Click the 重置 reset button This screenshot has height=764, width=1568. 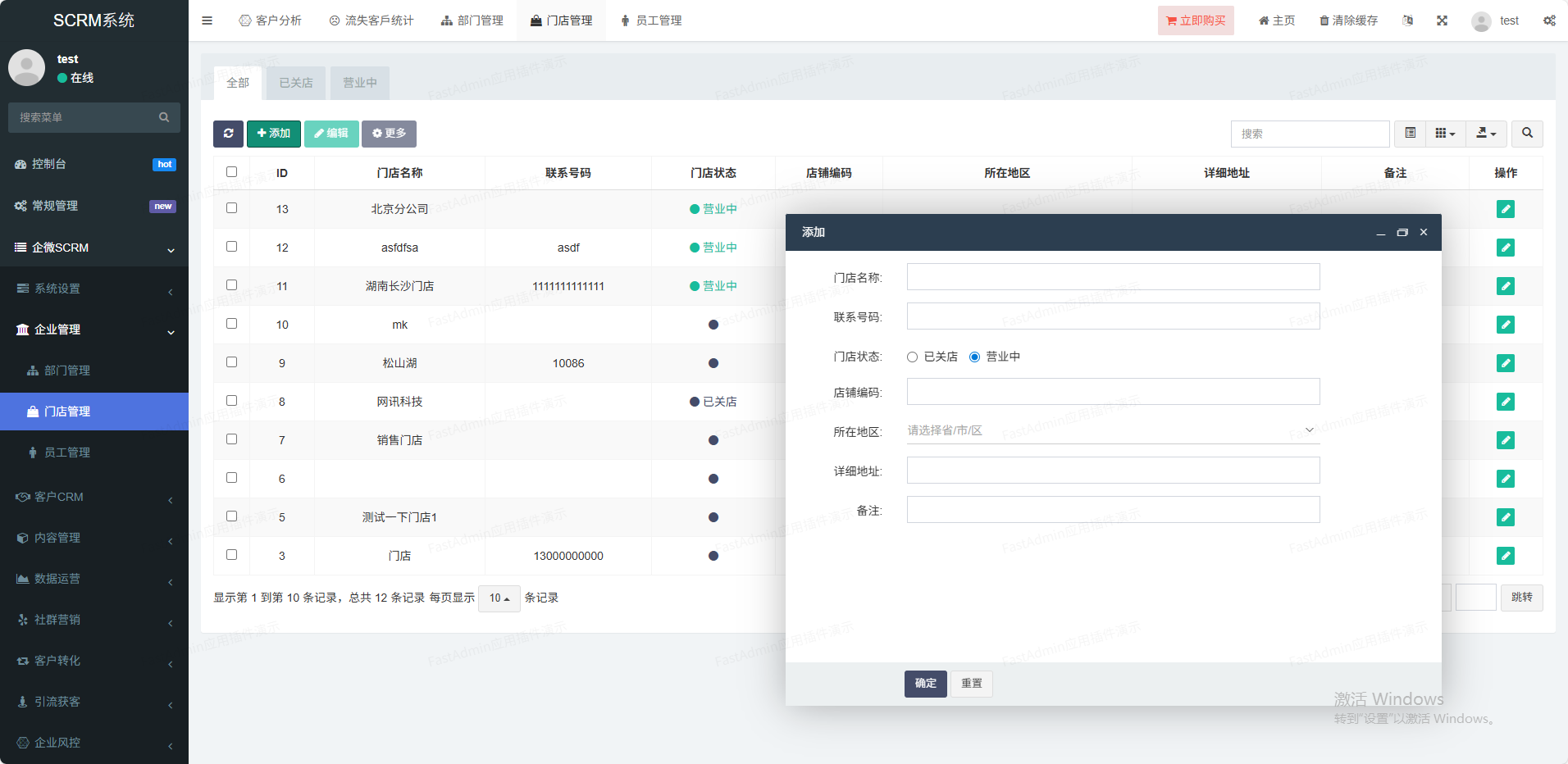point(971,684)
